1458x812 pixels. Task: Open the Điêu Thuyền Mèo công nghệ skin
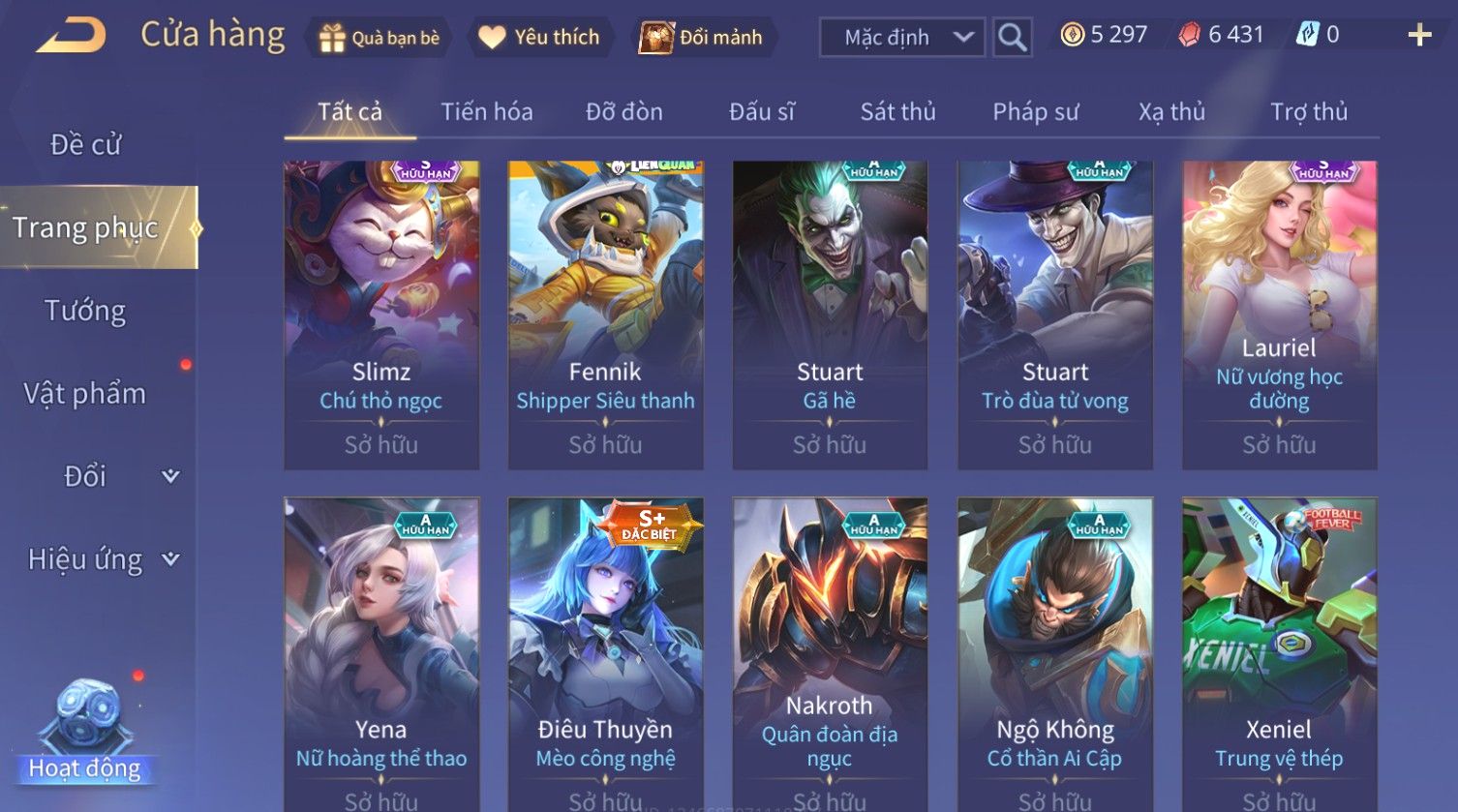605,654
